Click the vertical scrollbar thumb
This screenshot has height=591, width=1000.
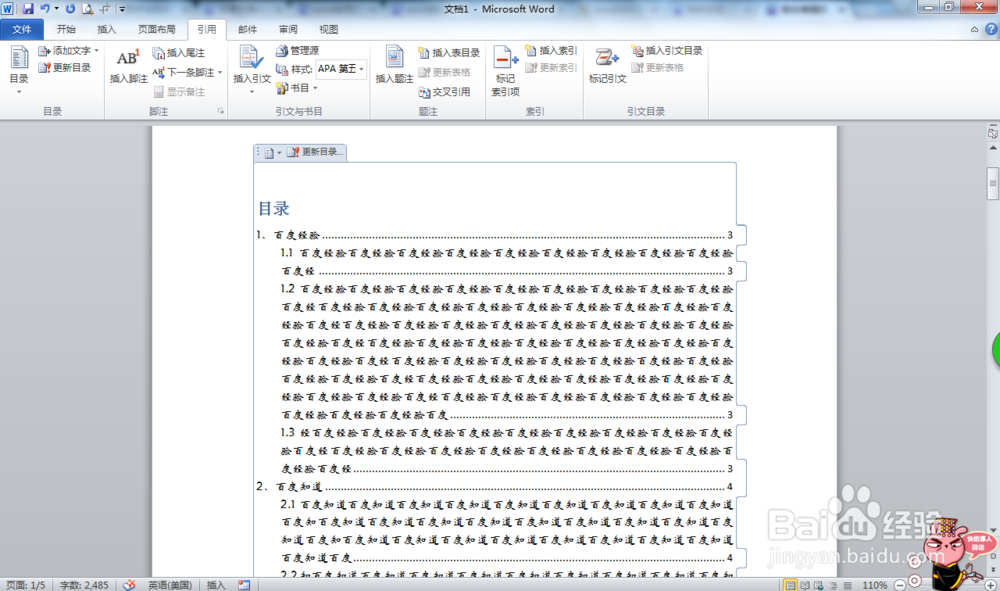point(992,184)
